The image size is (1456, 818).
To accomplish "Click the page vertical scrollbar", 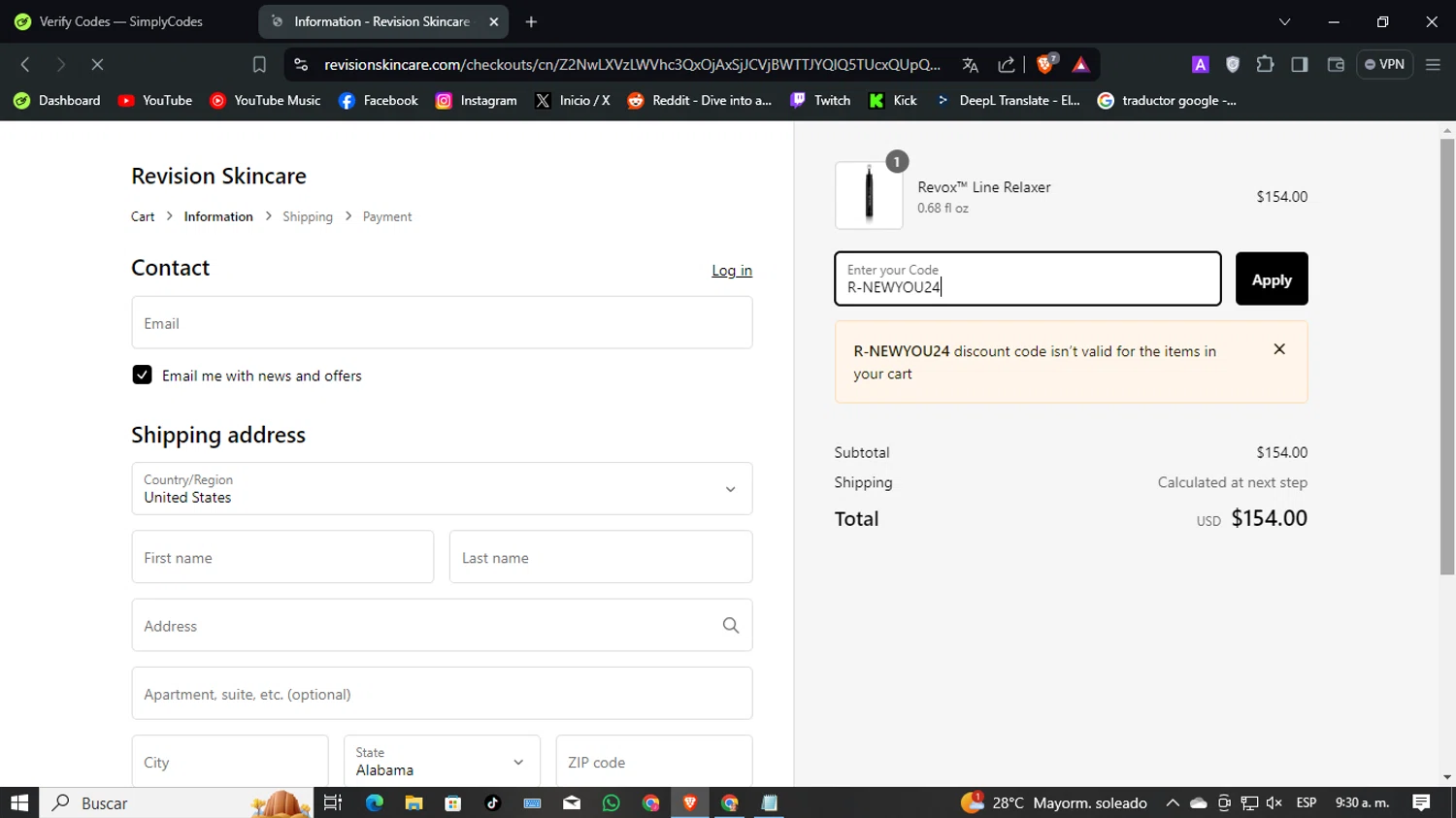I will (1447, 359).
